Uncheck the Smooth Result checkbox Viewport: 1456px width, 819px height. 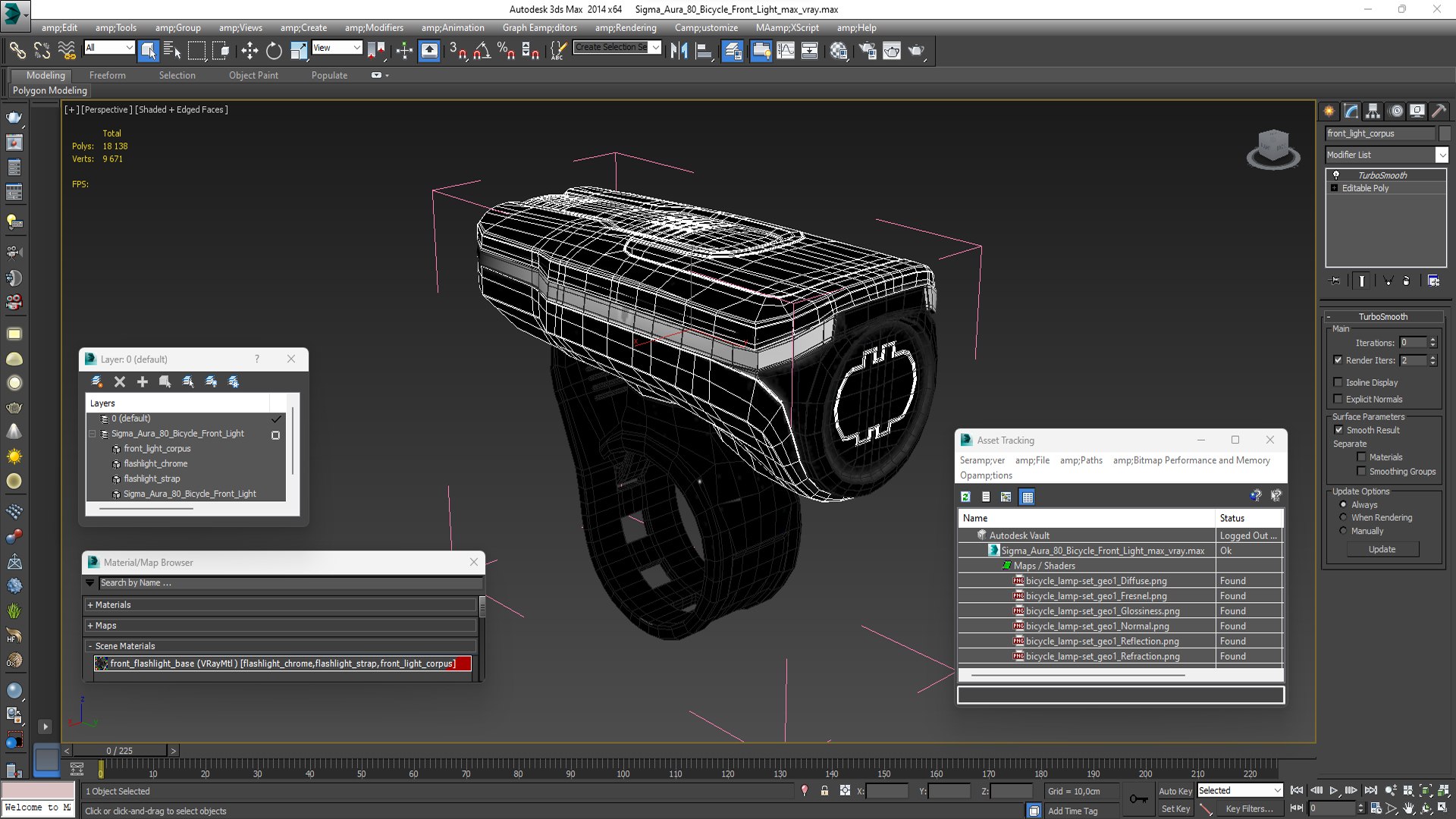click(x=1338, y=430)
